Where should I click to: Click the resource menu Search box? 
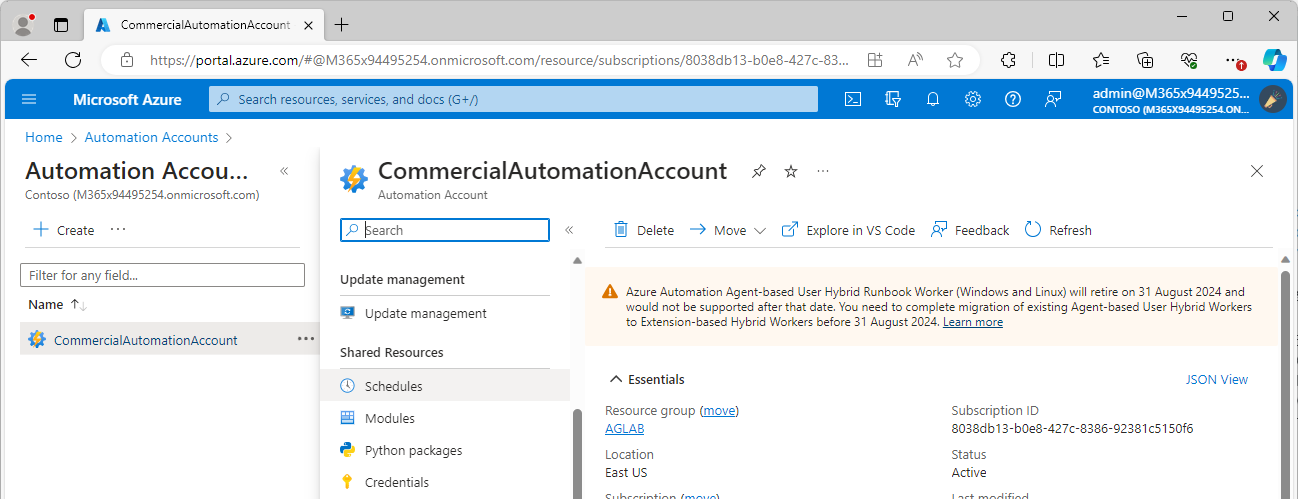(x=445, y=230)
